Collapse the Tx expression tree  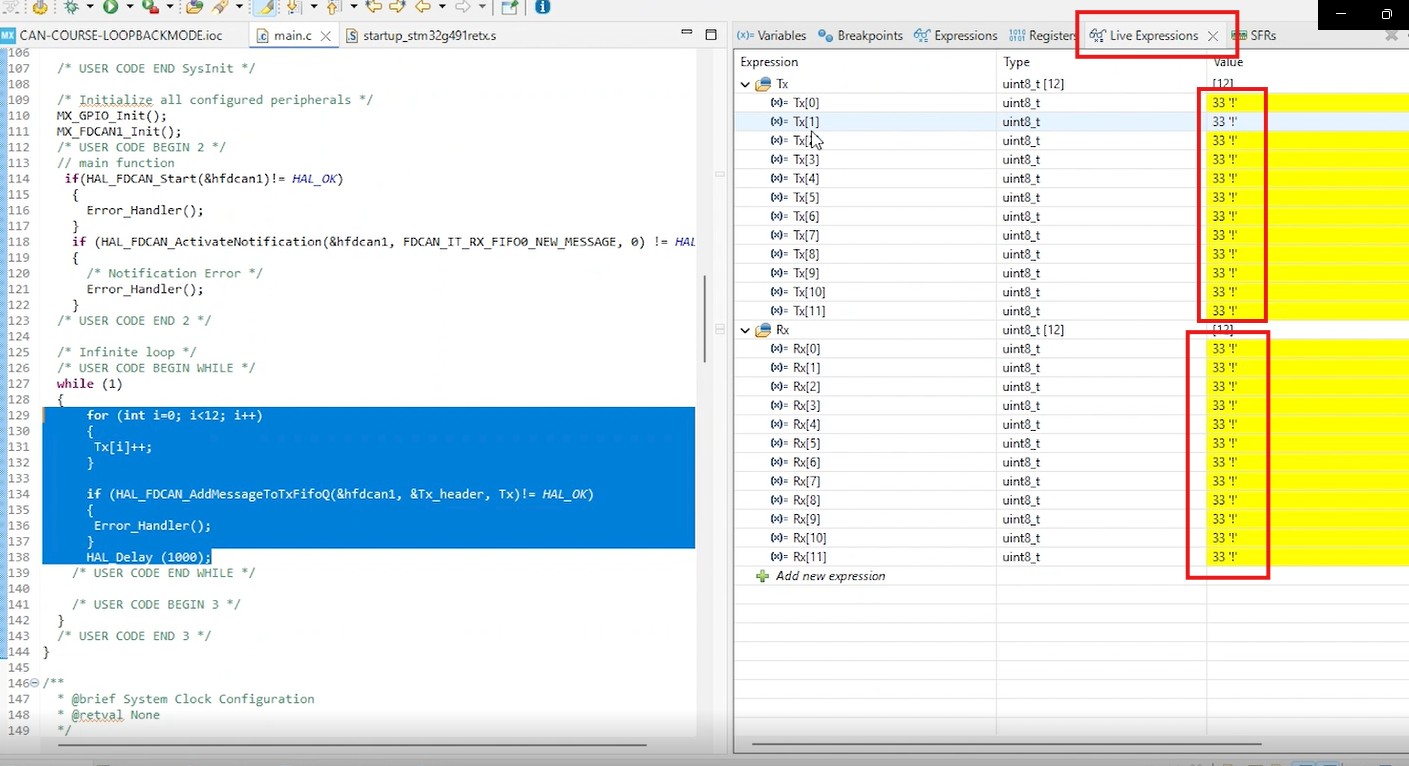[x=744, y=84]
